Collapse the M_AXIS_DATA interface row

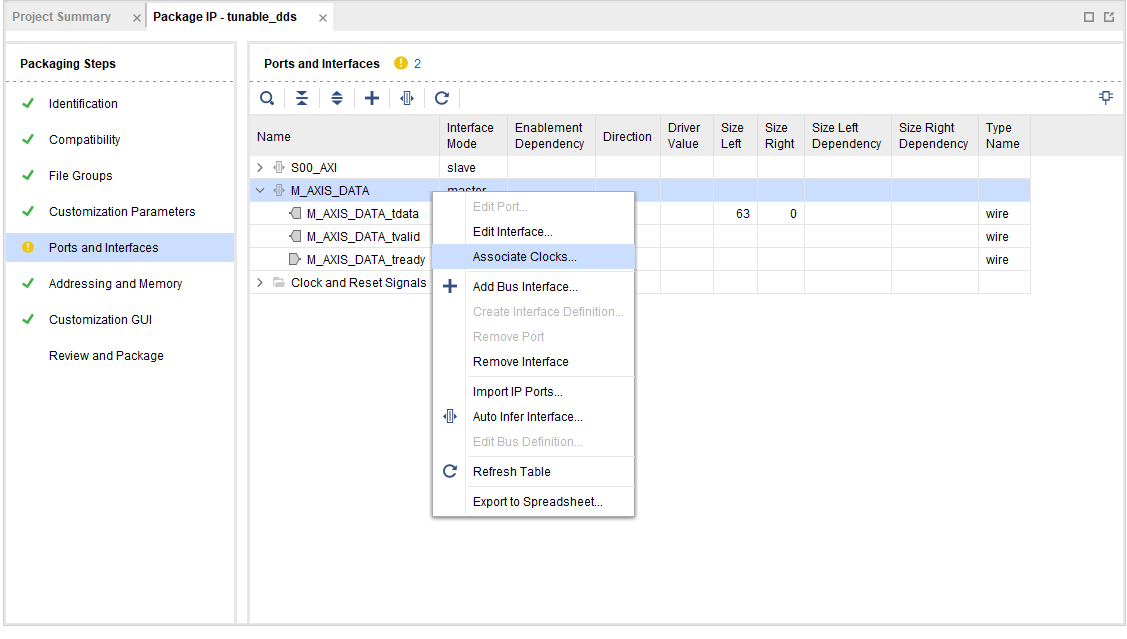[260, 190]
